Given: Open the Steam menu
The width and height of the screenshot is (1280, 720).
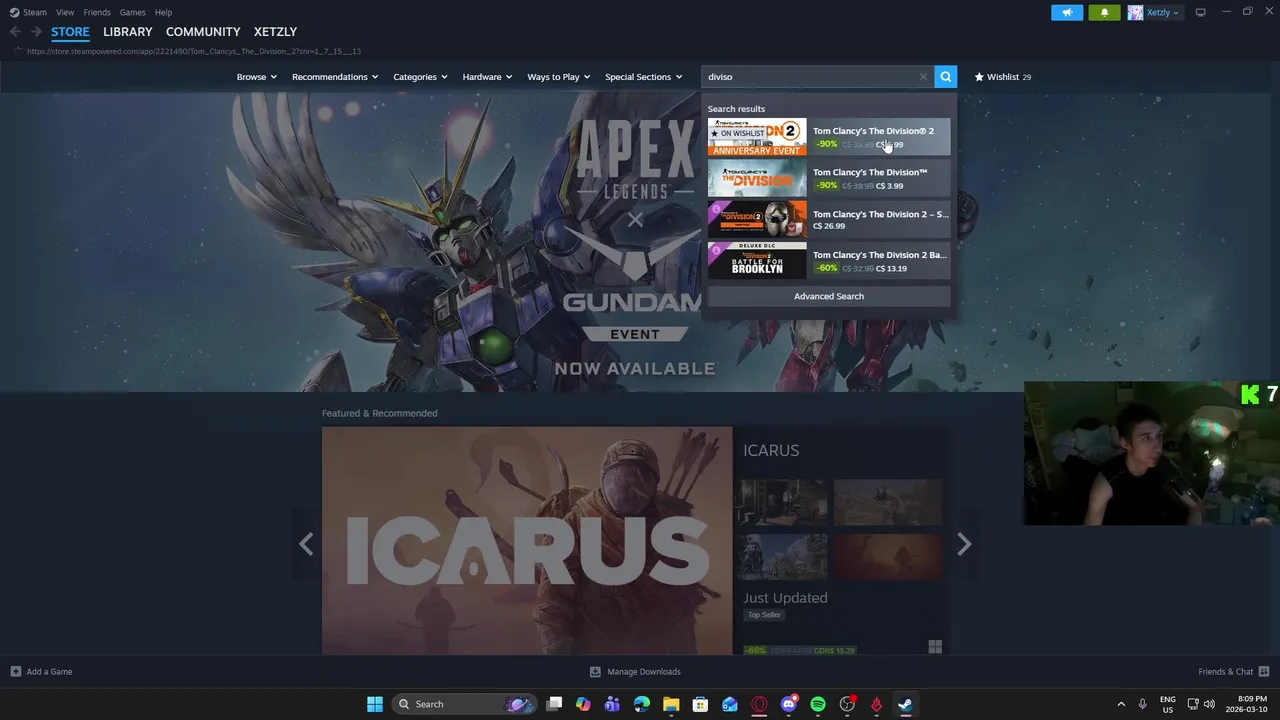Looking at the screenshot, I should [x=28, y=12].
